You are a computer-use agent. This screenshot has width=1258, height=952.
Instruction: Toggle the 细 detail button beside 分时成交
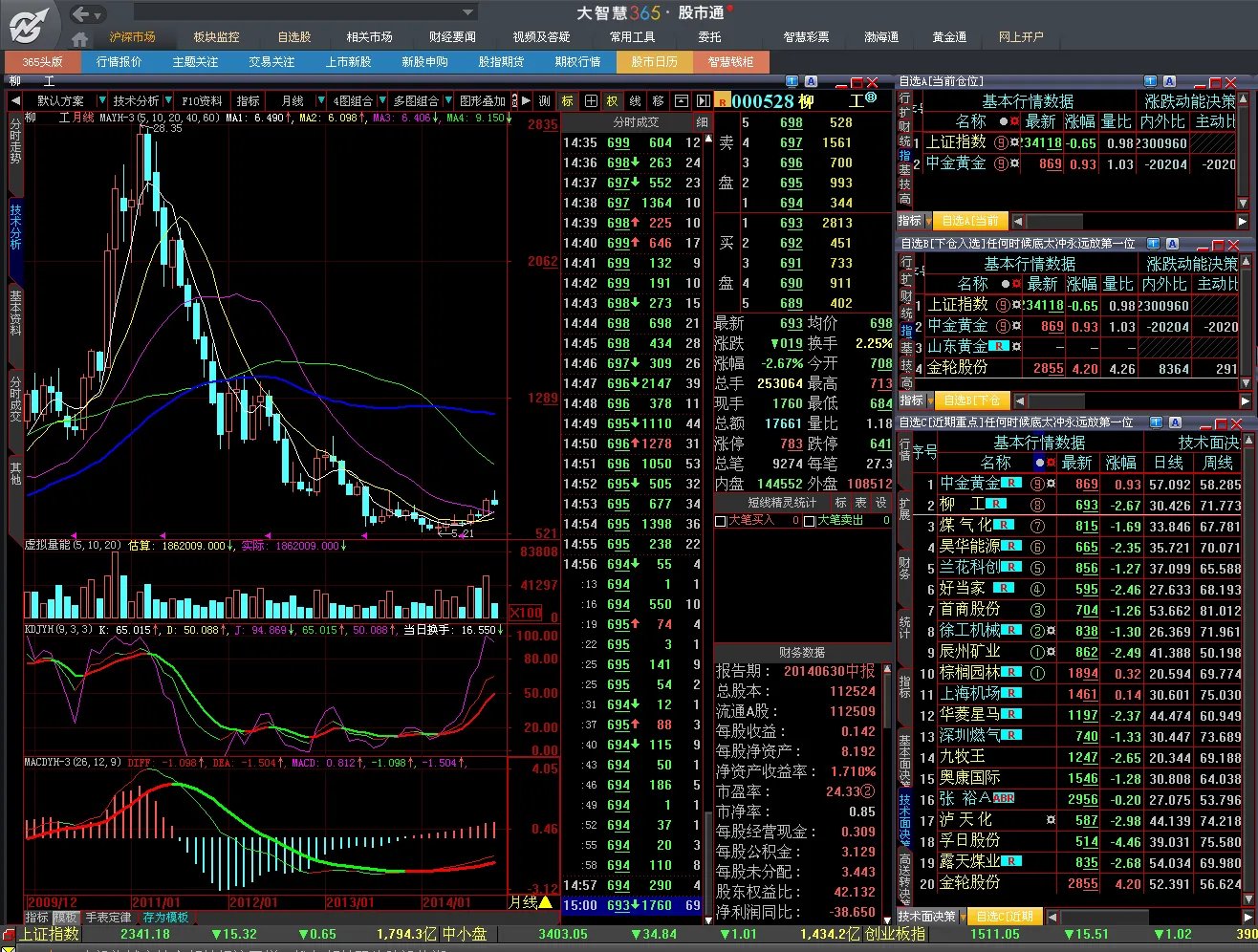[702, 122]
